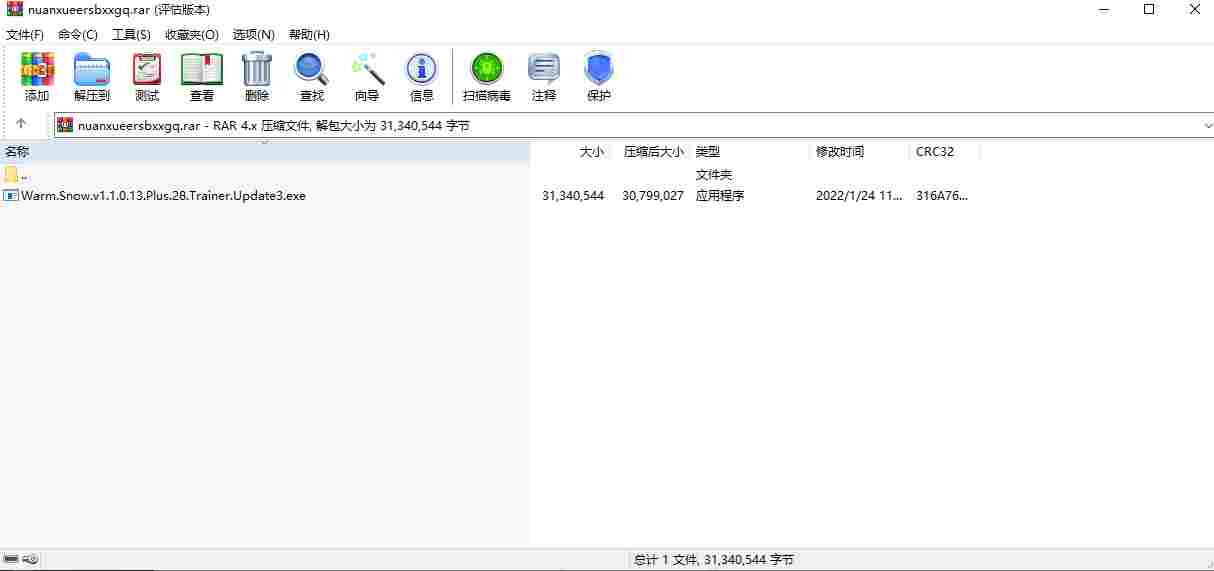Open the Comment (注释) toolbar icon

[x=544, y=77]
